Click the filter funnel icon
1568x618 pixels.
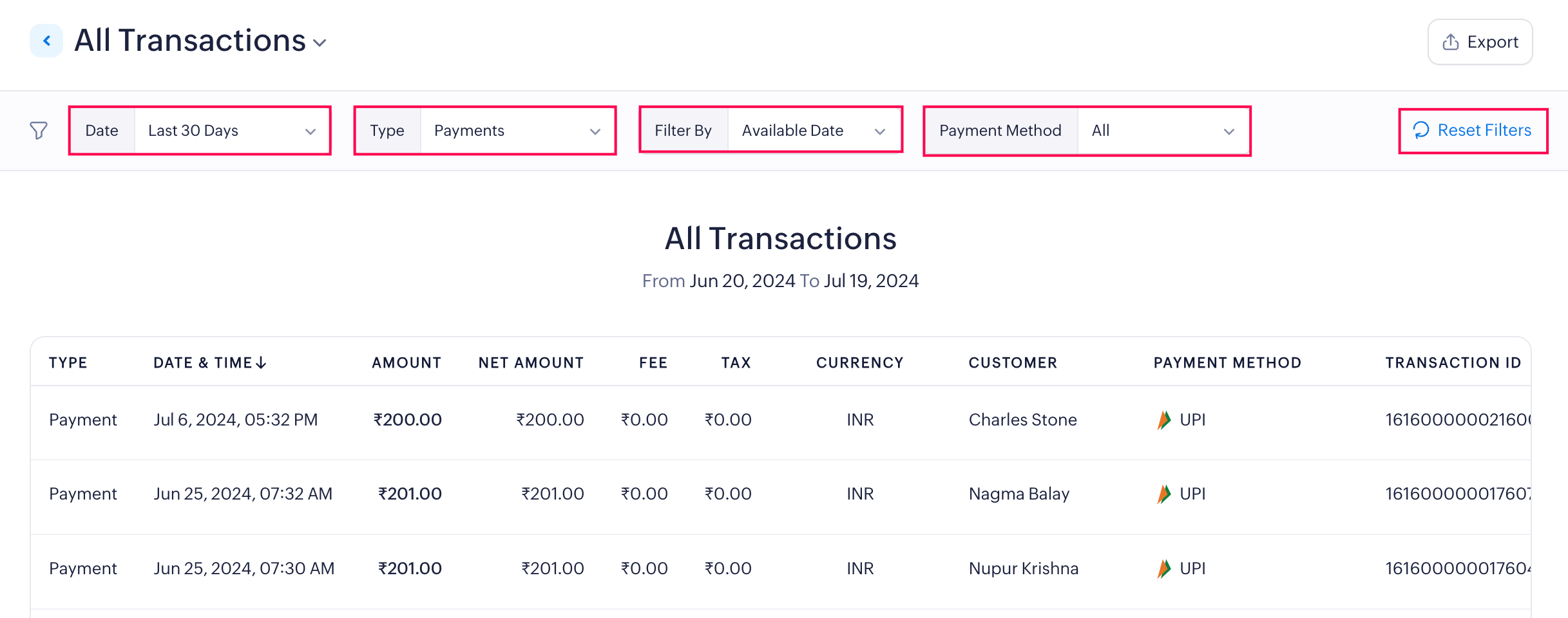[39, 131]
